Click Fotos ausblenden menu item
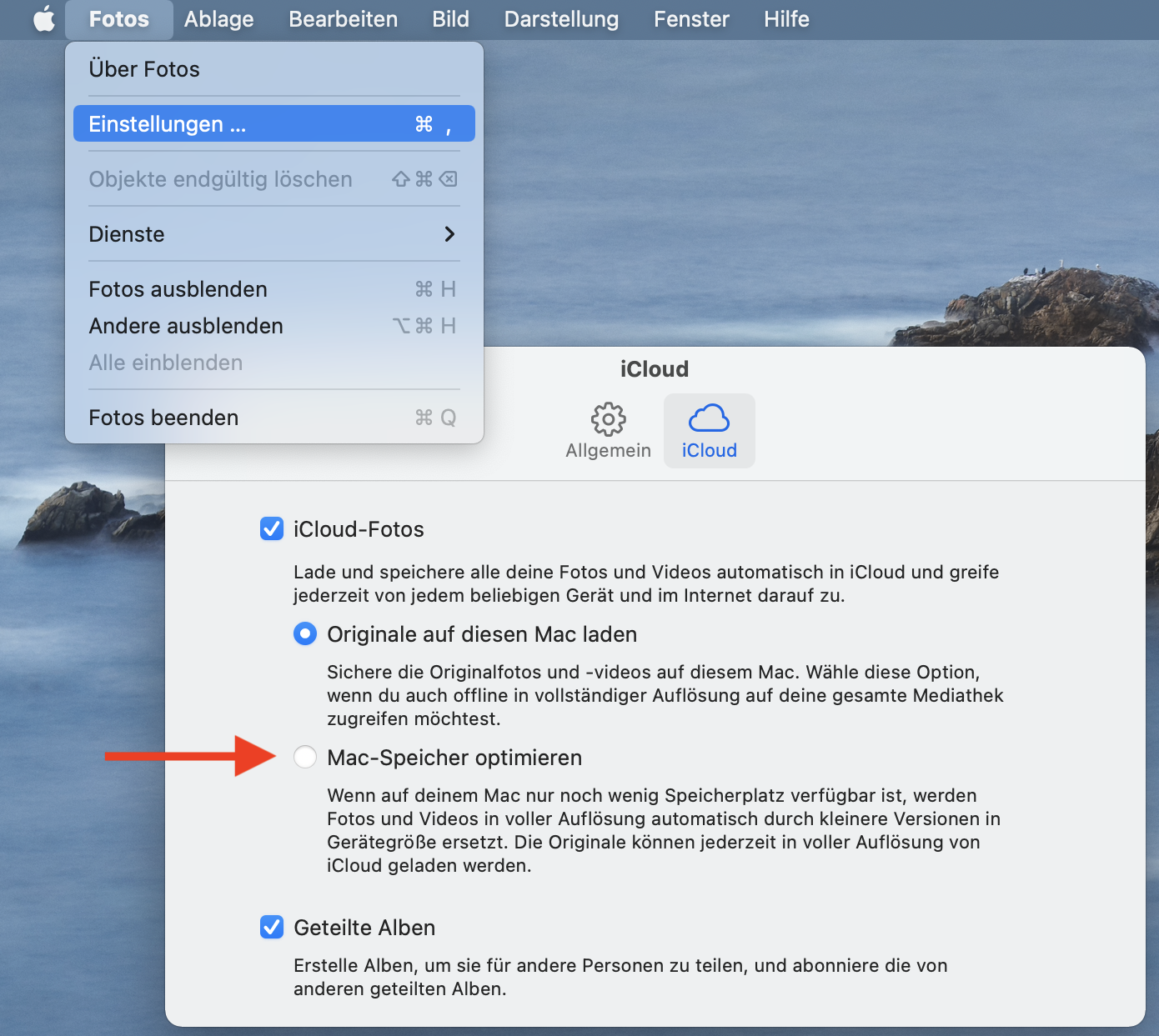Viewport: 1159px width, 1036px height. [x=274, y=289]
